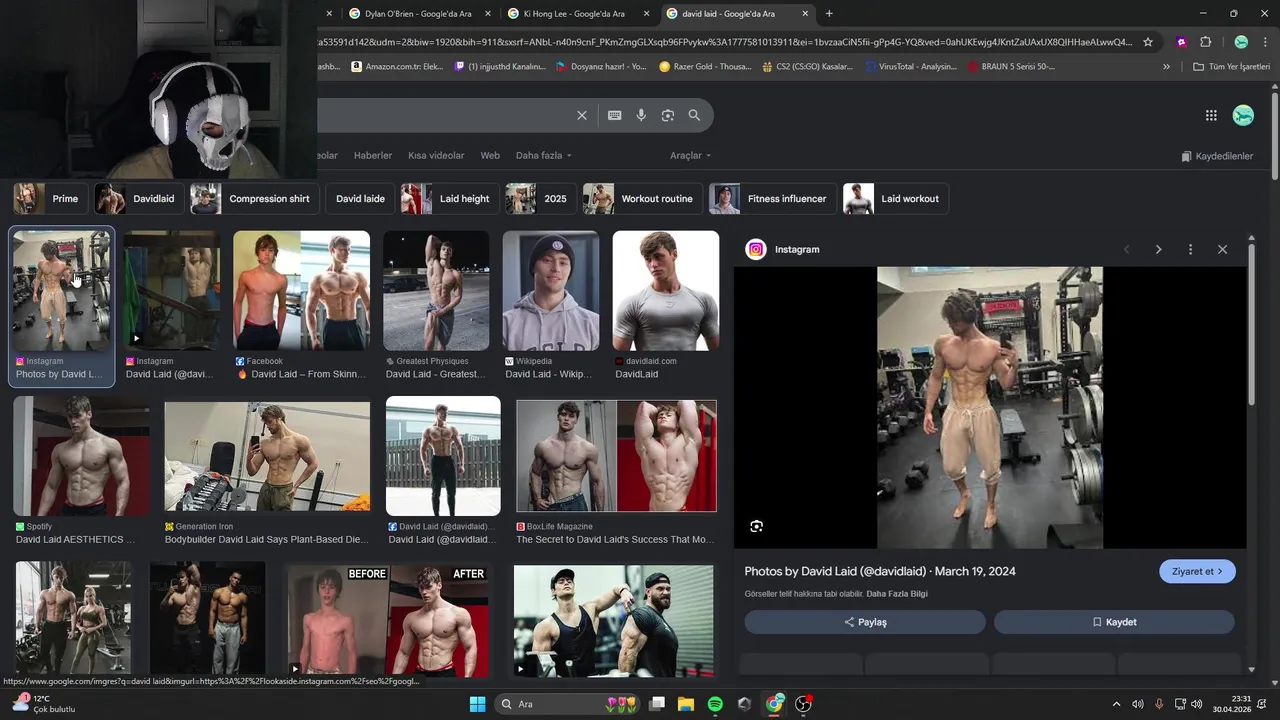
Task: Open Task View on the taskbar
Action: [x=657, y=704]
